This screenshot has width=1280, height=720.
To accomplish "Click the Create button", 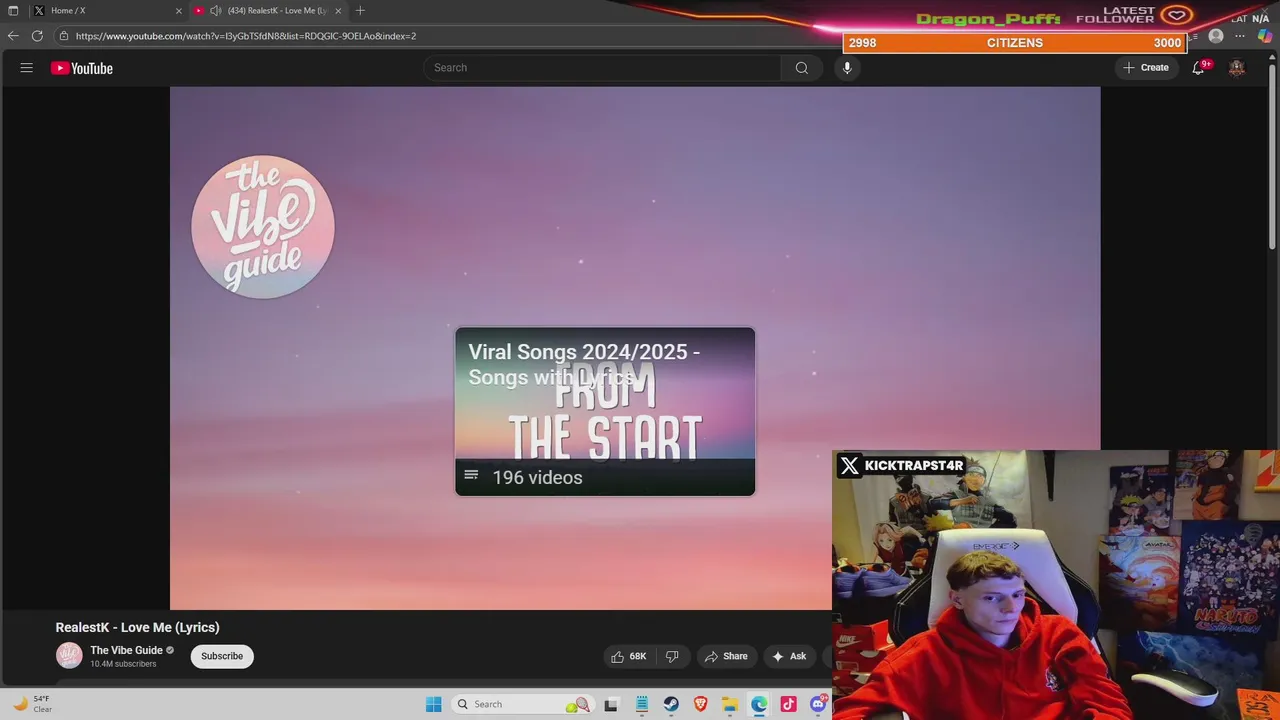I will pyautogui.click(x=1146, y=68).
